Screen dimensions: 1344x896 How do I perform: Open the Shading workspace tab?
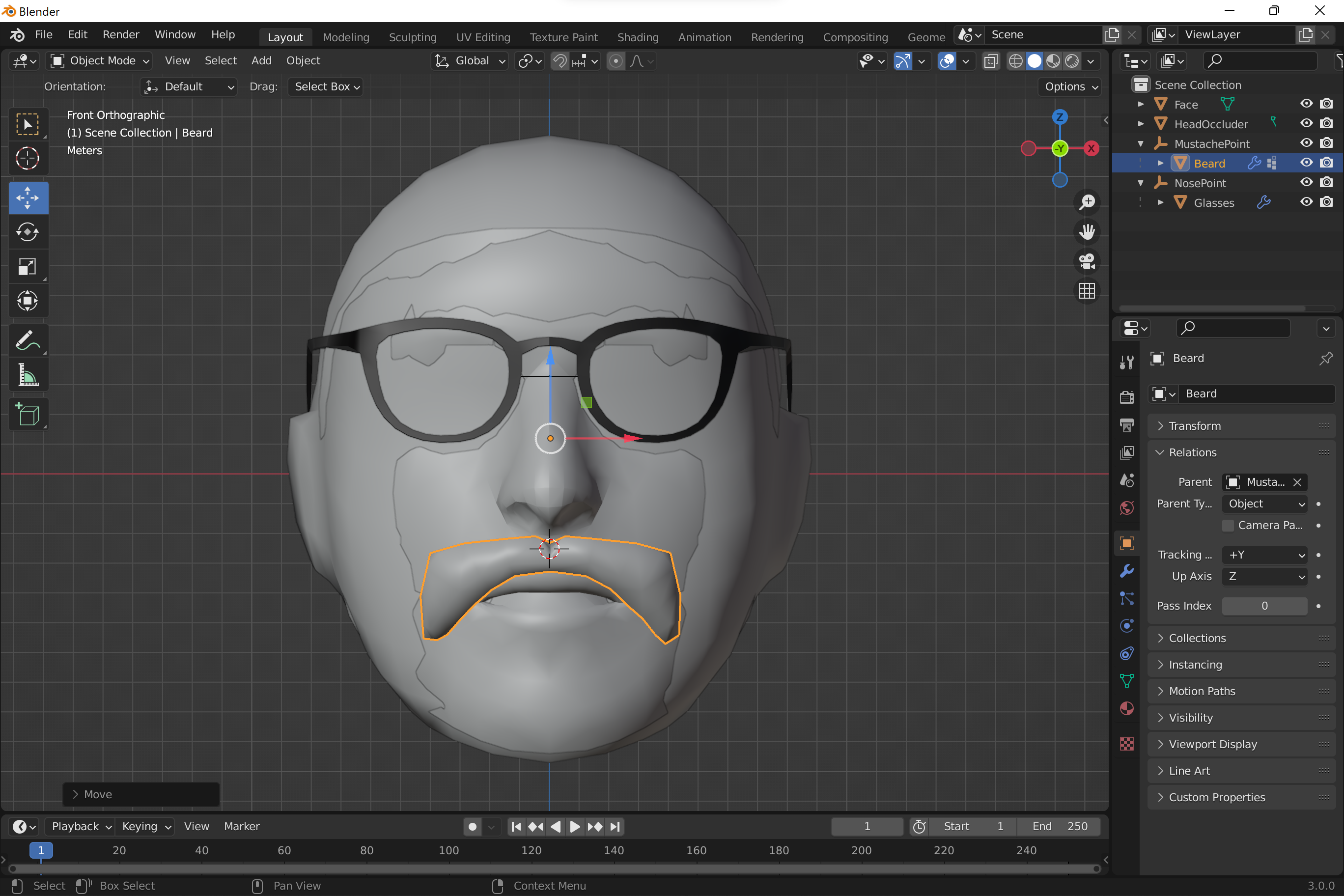tap(637, 37)
